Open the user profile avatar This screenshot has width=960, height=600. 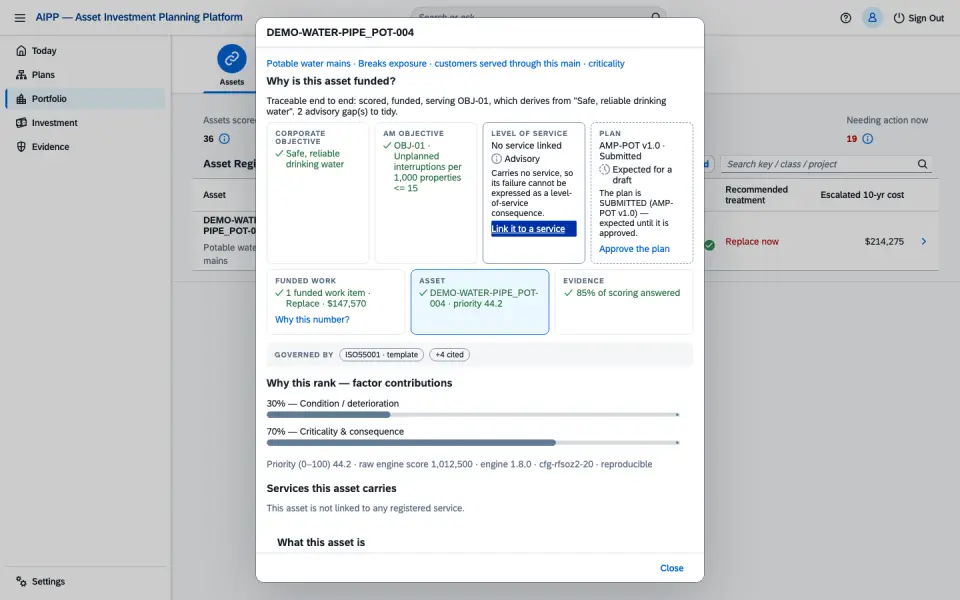click(872, 18)
